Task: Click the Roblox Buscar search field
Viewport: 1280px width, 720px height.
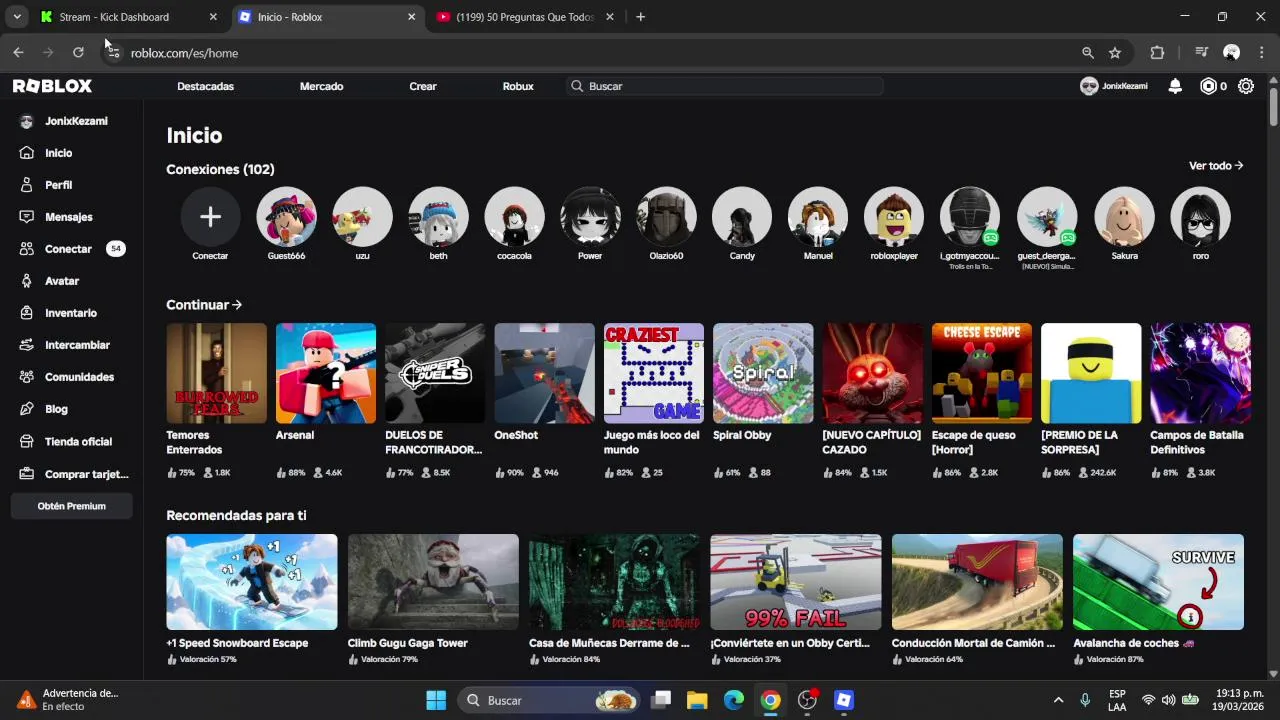Action: (725, 86)
